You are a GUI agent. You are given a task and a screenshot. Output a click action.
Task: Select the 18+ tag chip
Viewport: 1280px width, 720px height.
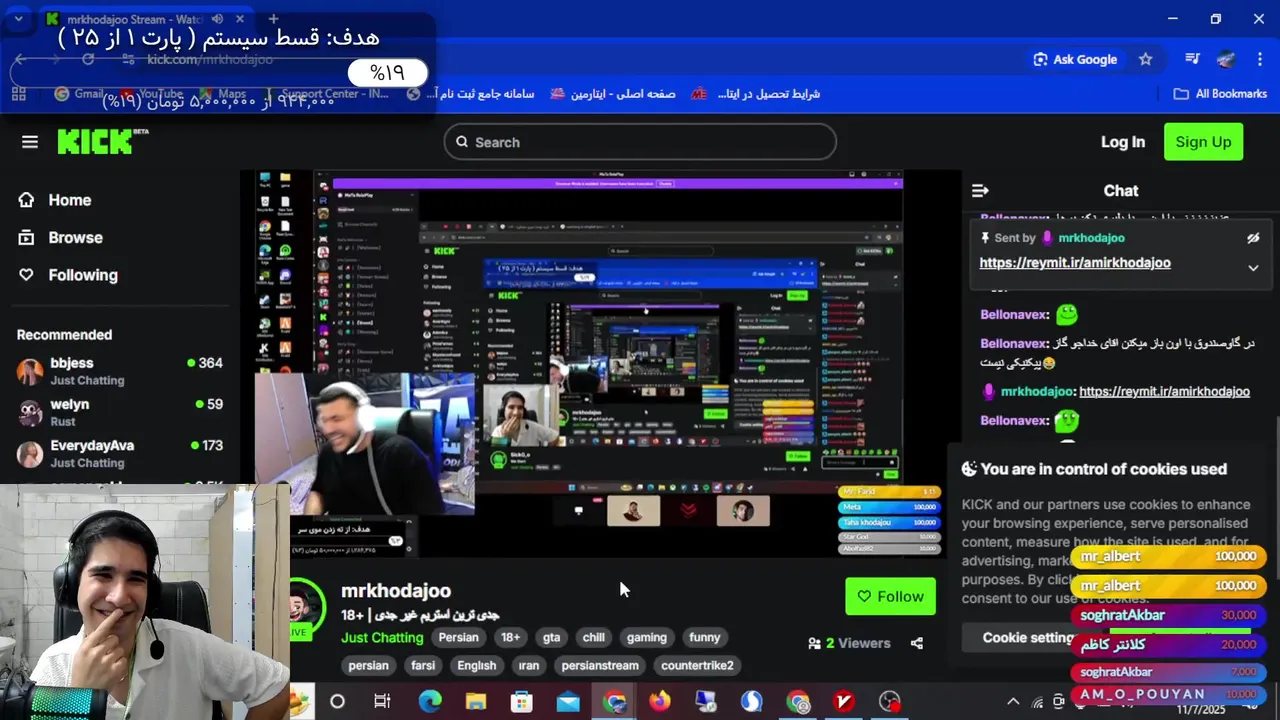(510, 637)
